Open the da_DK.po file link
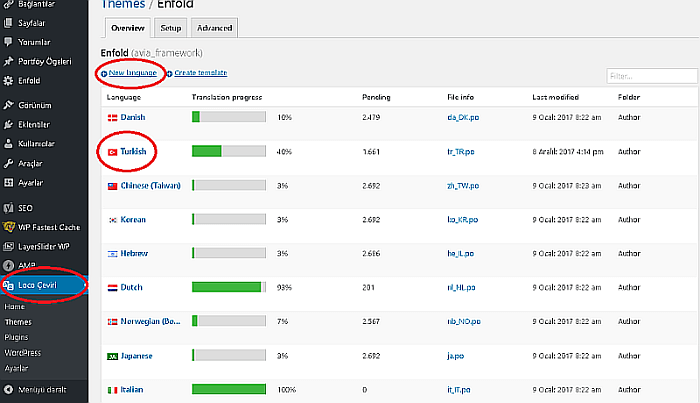This screenshot has height=403, width=700. (x=463, y=117)
